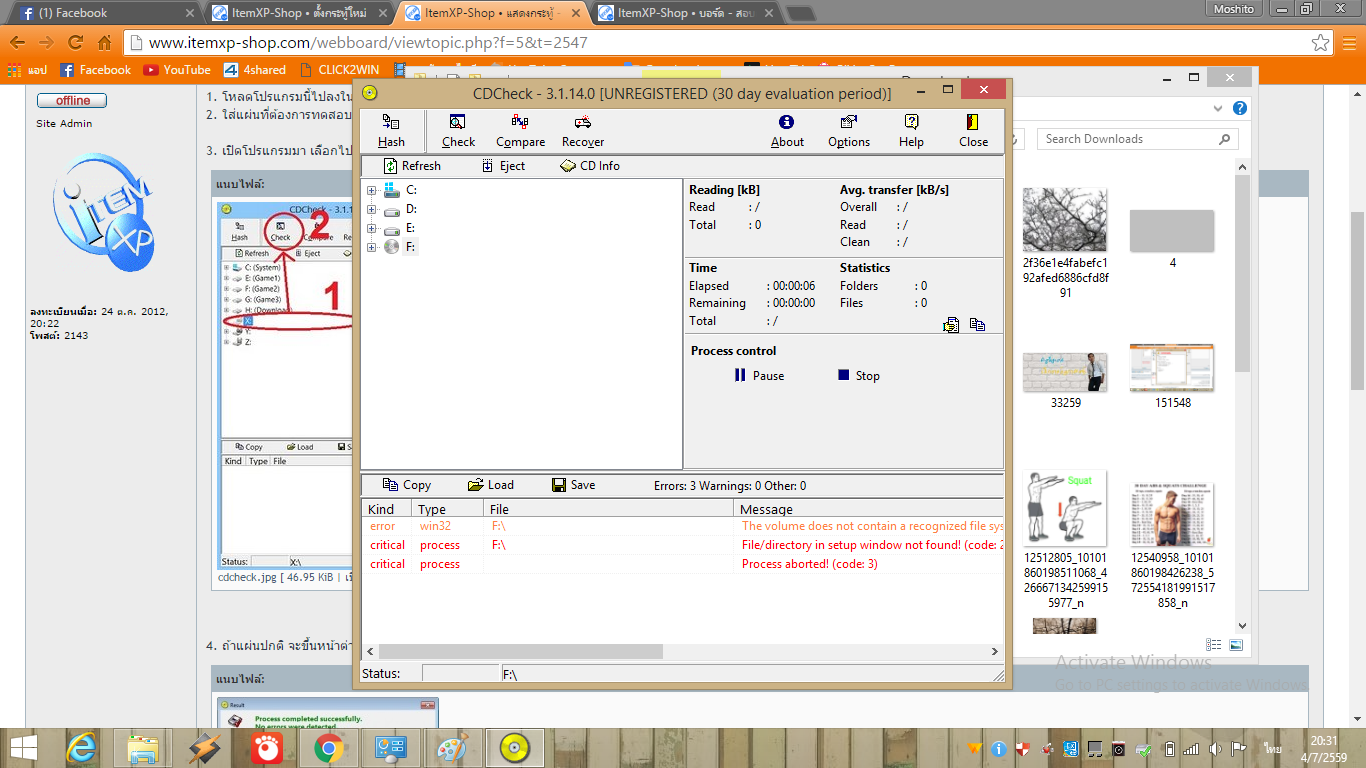
Task: Open CDCheck Options
Action: tap(849, 130)
